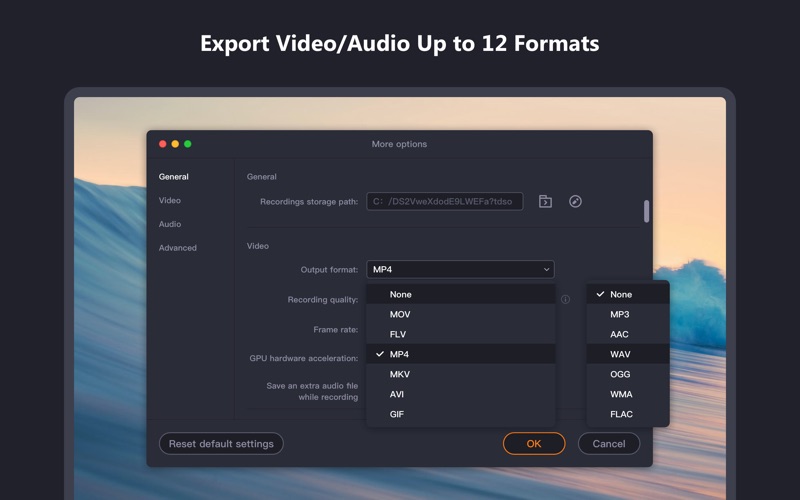The height and width of the screenshot is (500, 800).
Task: Confirm with the OK button
Action: pyautogui.click(x=534, y=443)
